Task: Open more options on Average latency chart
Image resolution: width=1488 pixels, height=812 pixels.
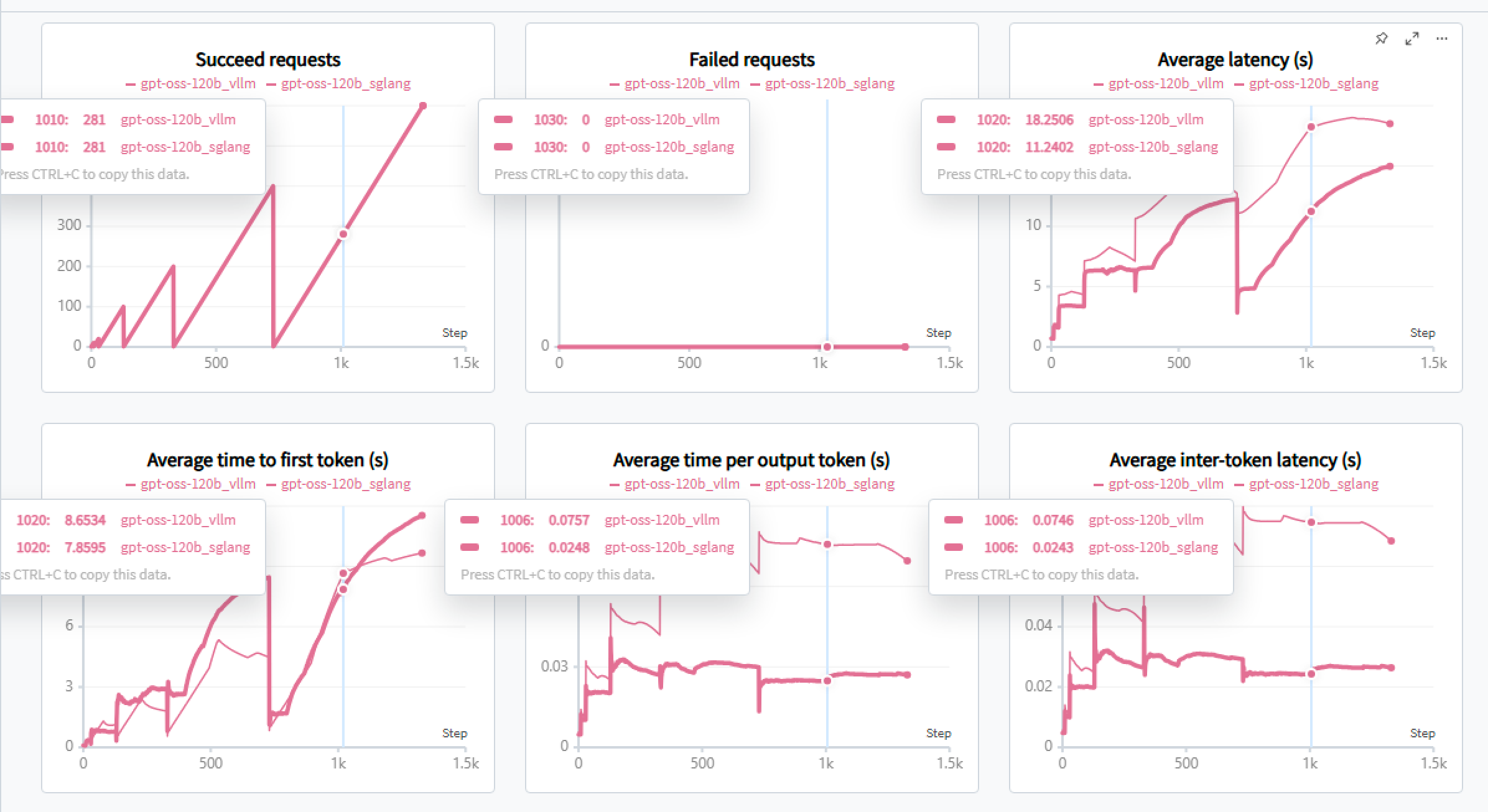Action: click(1442, 39)
